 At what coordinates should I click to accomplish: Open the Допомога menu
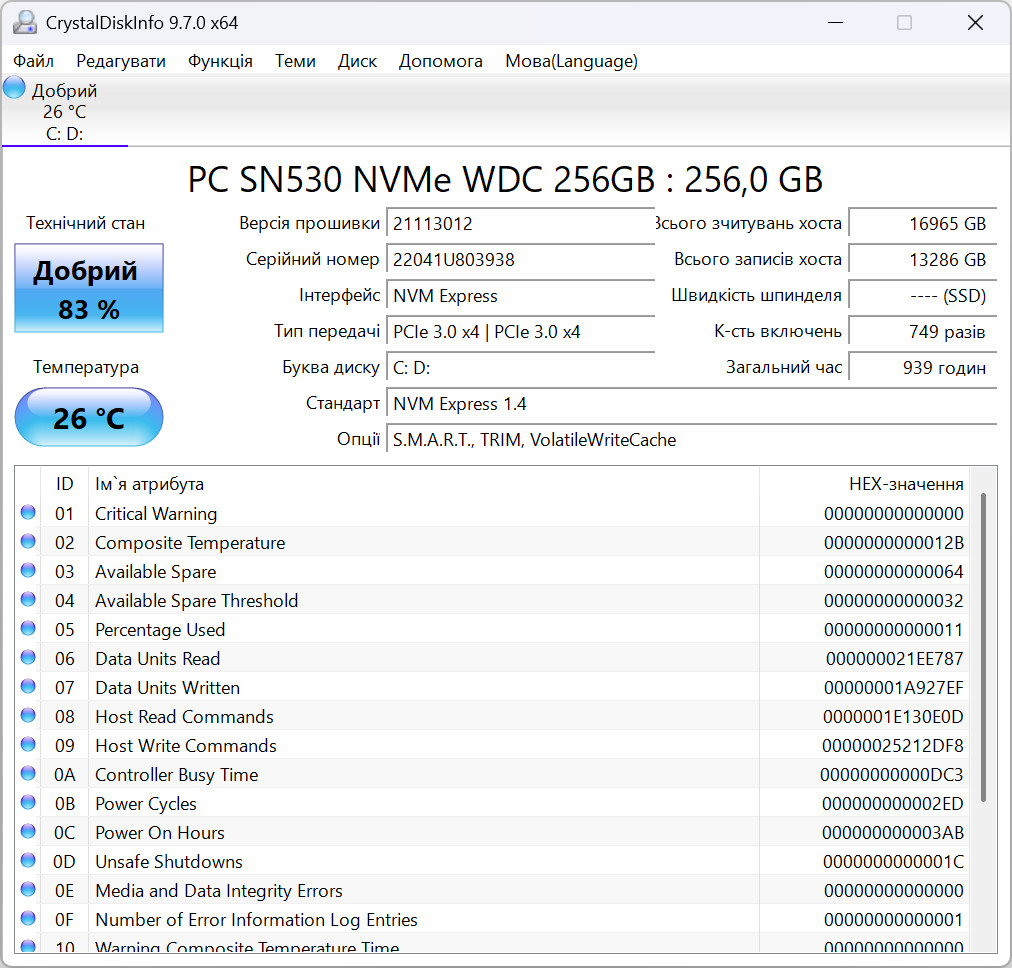[440, 61]
